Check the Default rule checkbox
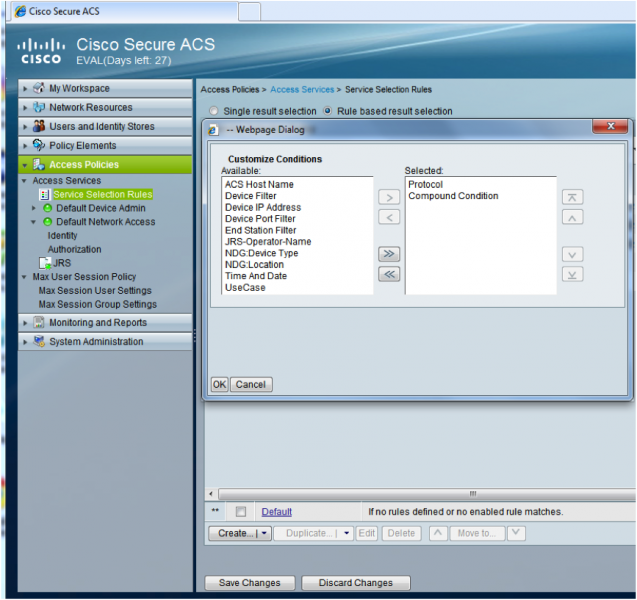Image resolution: width=637 pixels, height=600 pixels. coord(241,511)
